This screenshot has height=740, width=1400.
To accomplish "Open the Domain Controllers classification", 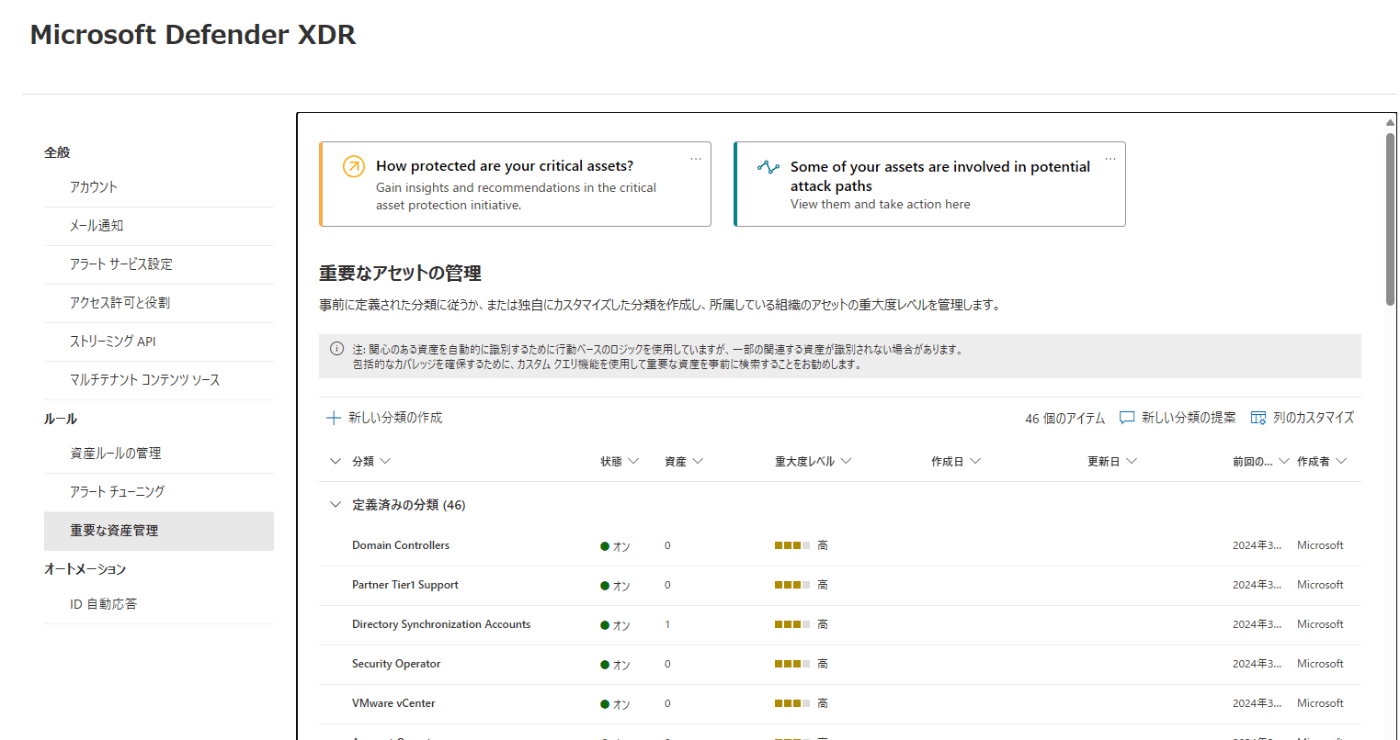I will pyautogui.click(x=401, y=545).
